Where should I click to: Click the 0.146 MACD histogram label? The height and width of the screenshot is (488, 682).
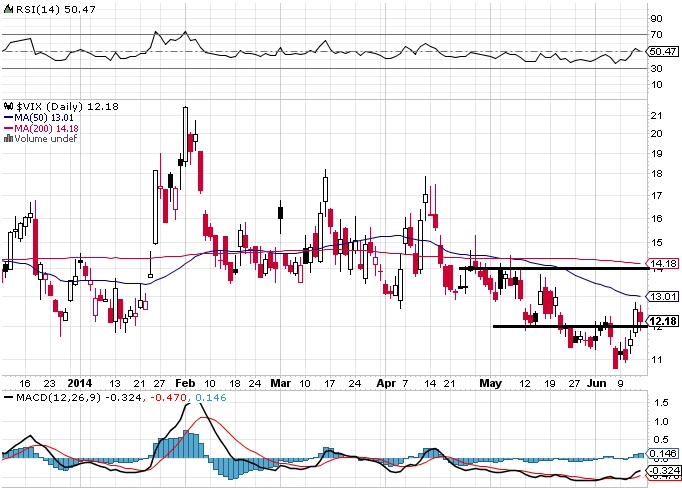(x=662, y=453)
